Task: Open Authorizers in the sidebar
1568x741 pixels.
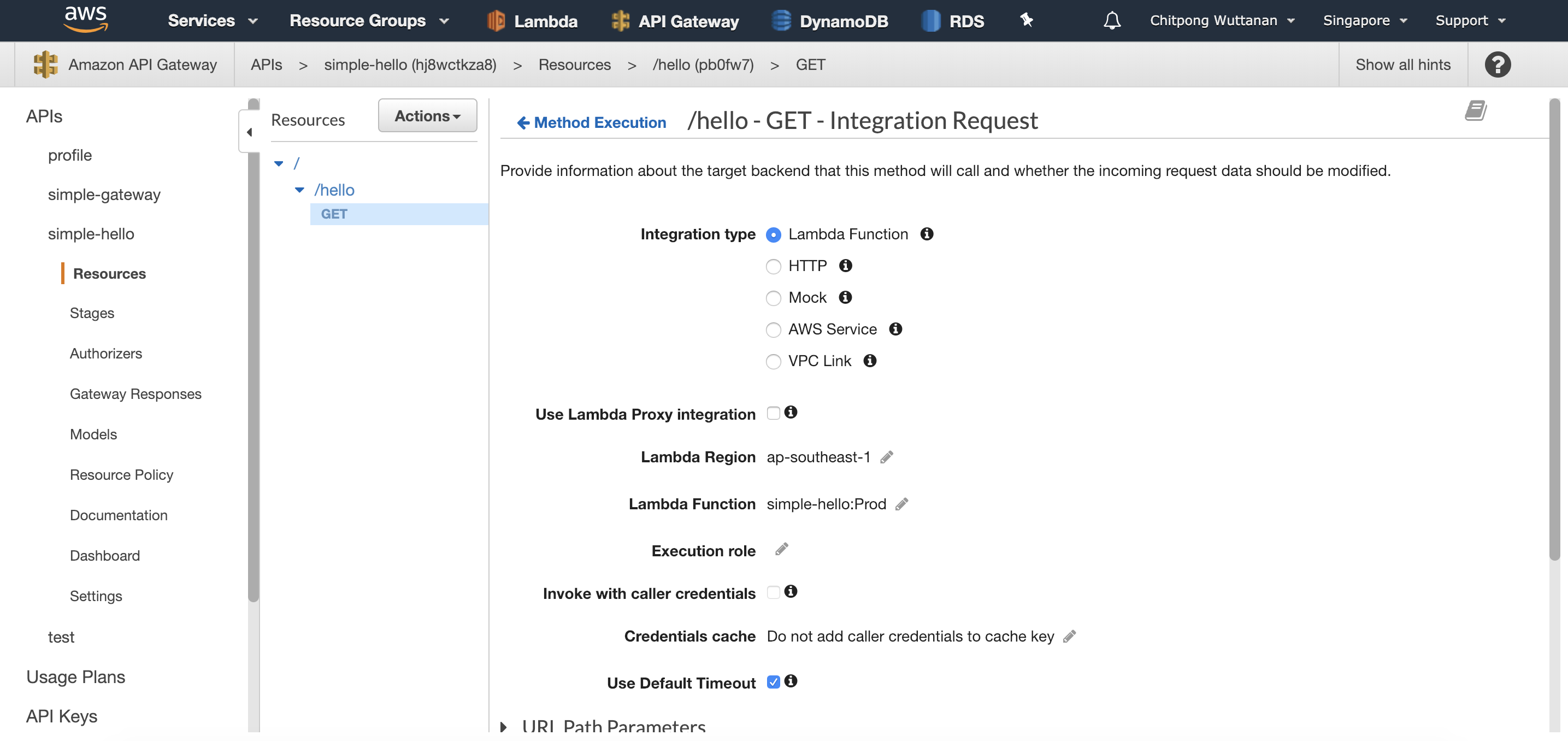Action: [106, 354]
